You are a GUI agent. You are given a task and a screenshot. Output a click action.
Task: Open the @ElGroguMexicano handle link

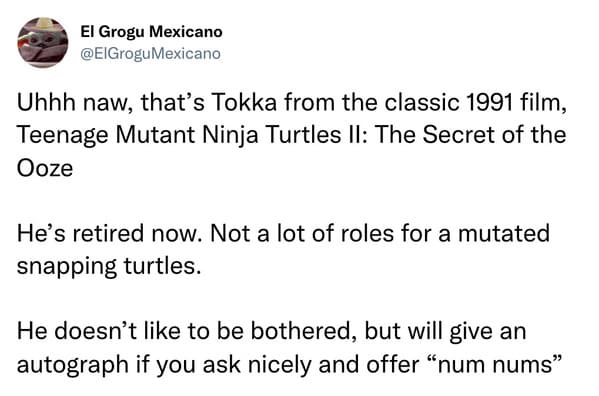click(151, 53)
